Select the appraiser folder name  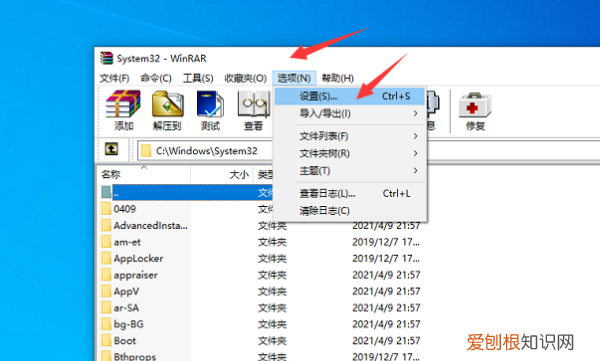pos(135,275)
